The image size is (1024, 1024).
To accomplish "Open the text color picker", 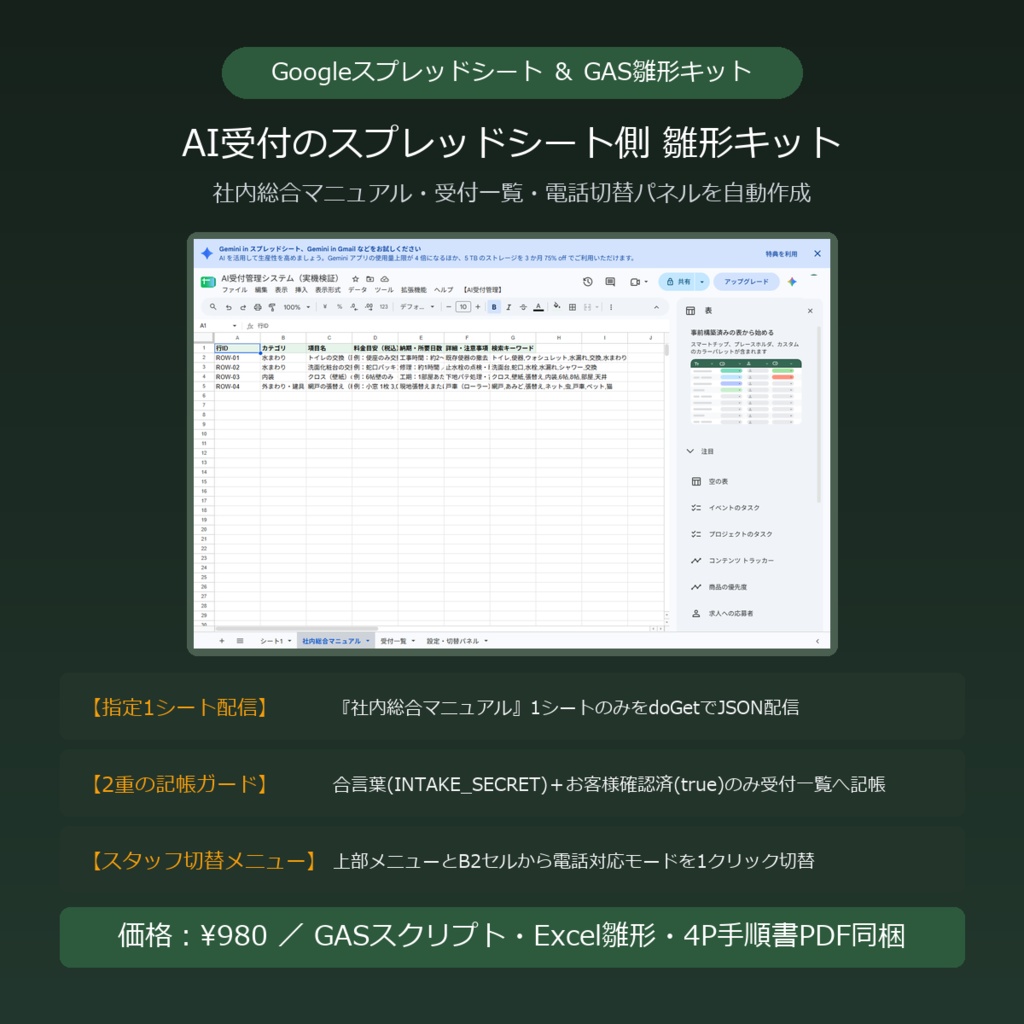I will tap(538, 307).
